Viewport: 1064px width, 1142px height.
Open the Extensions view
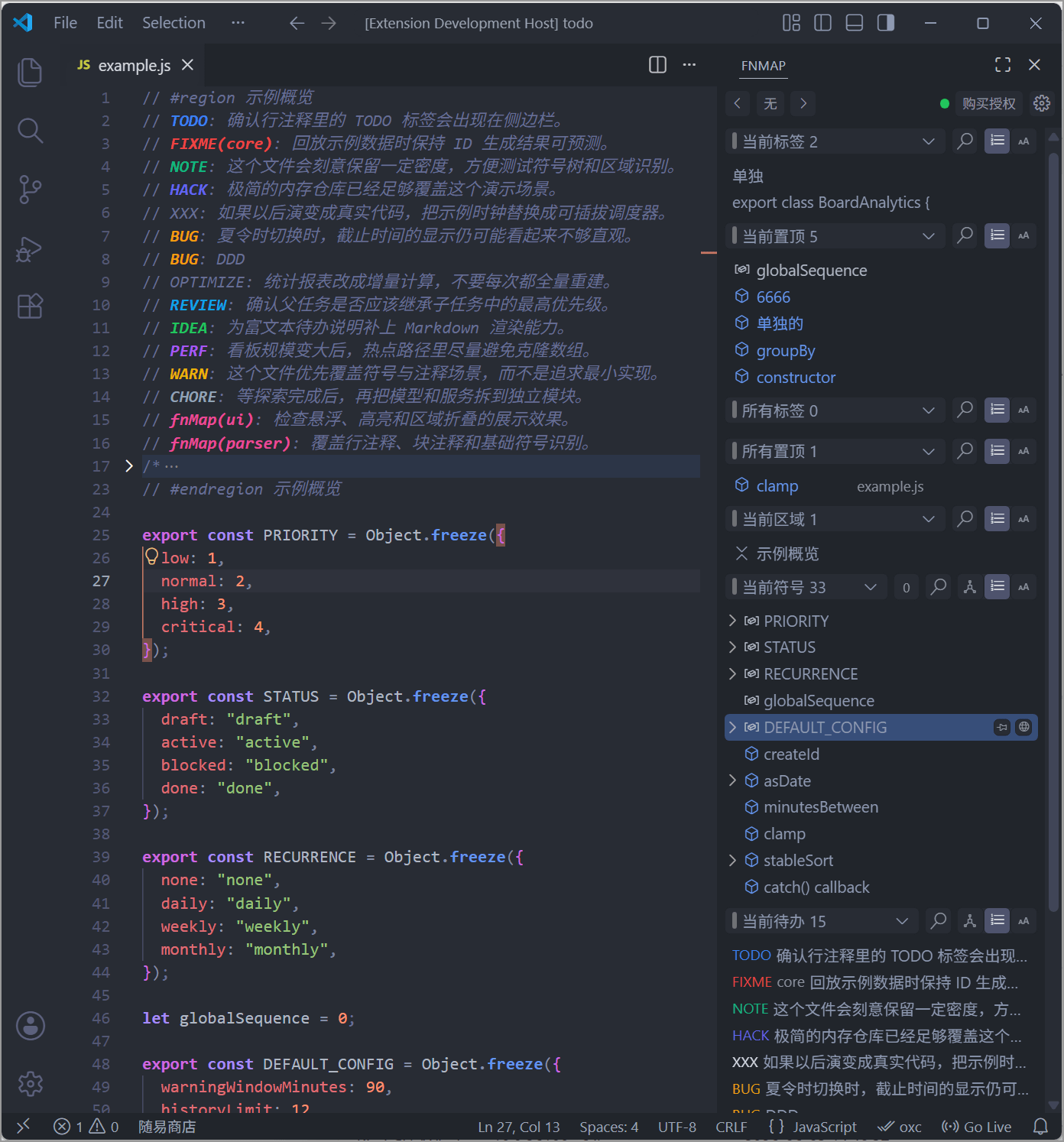30,307
